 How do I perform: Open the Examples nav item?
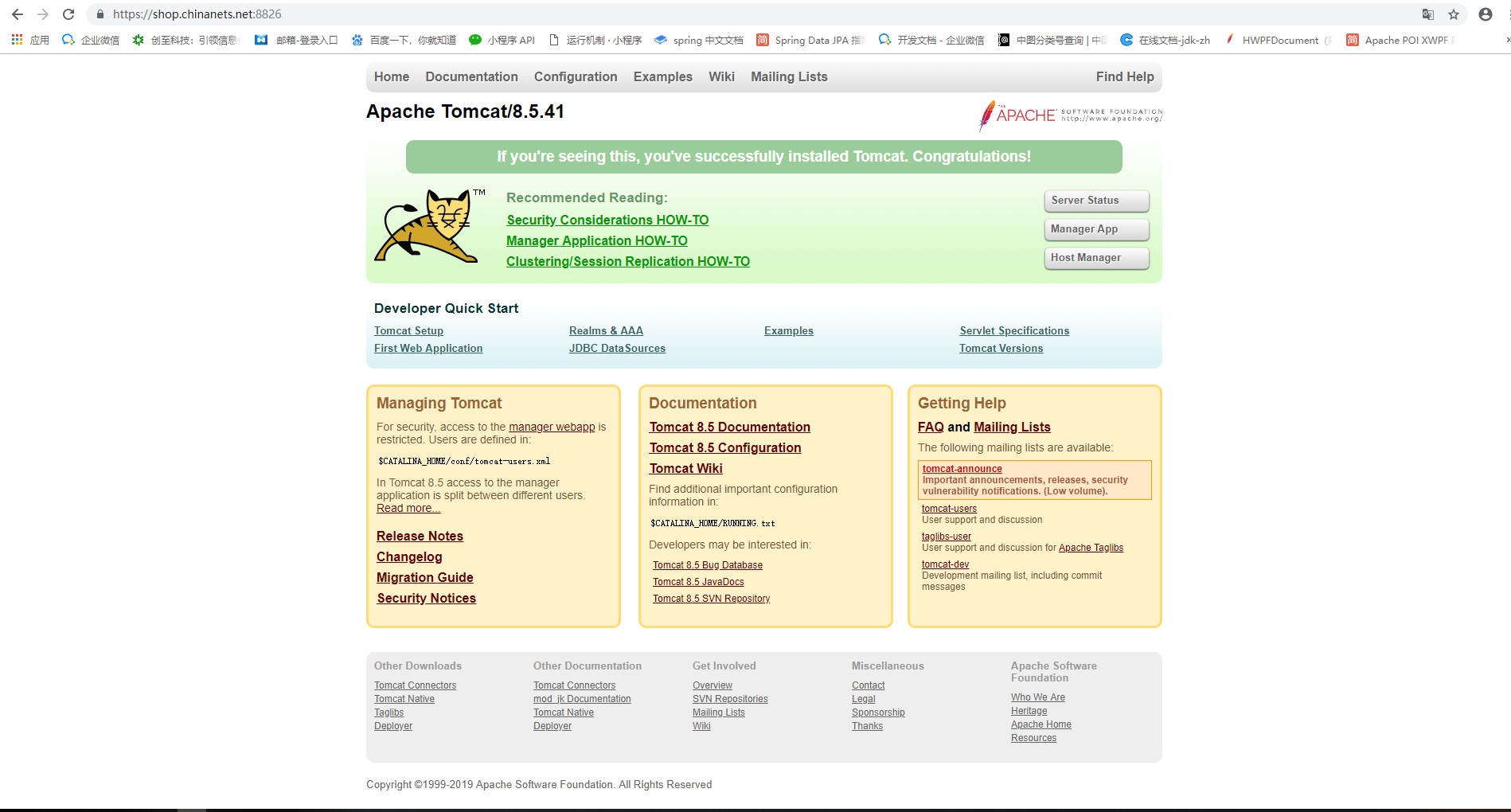663,76
